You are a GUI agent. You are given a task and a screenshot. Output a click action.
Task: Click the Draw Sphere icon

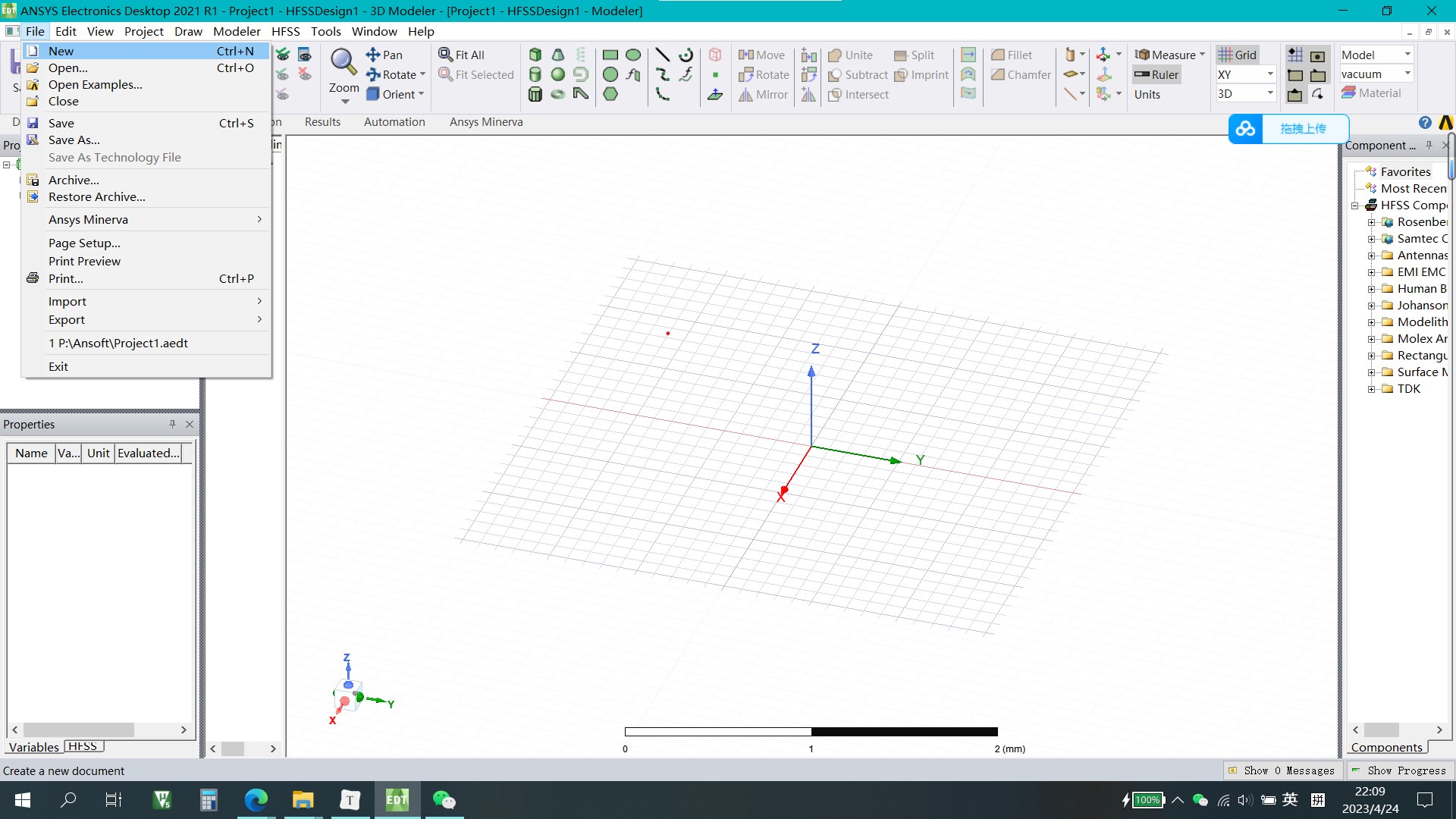(x=558, y=74)
